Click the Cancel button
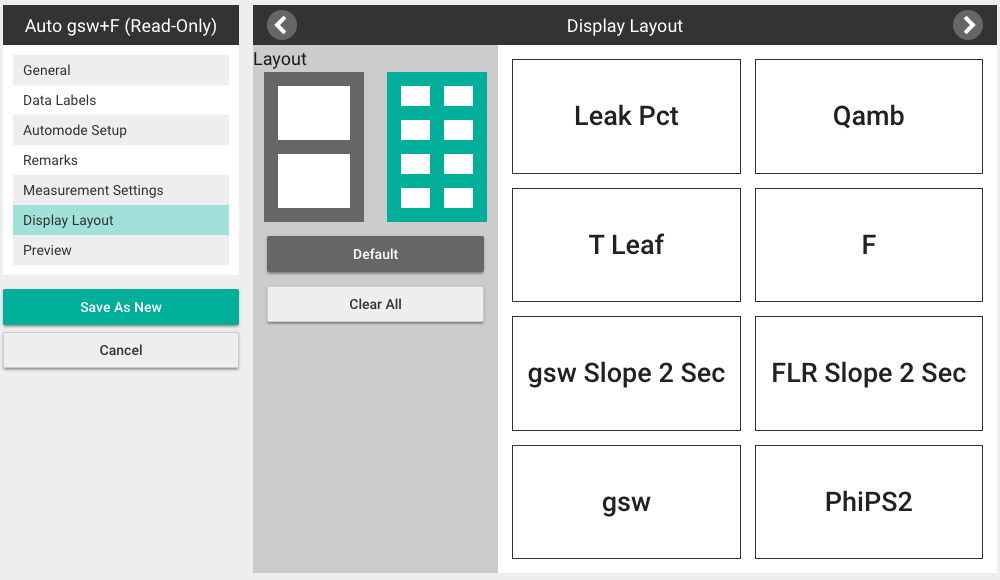This screenshot has width=1000, height=580. (x=121, y=350)
